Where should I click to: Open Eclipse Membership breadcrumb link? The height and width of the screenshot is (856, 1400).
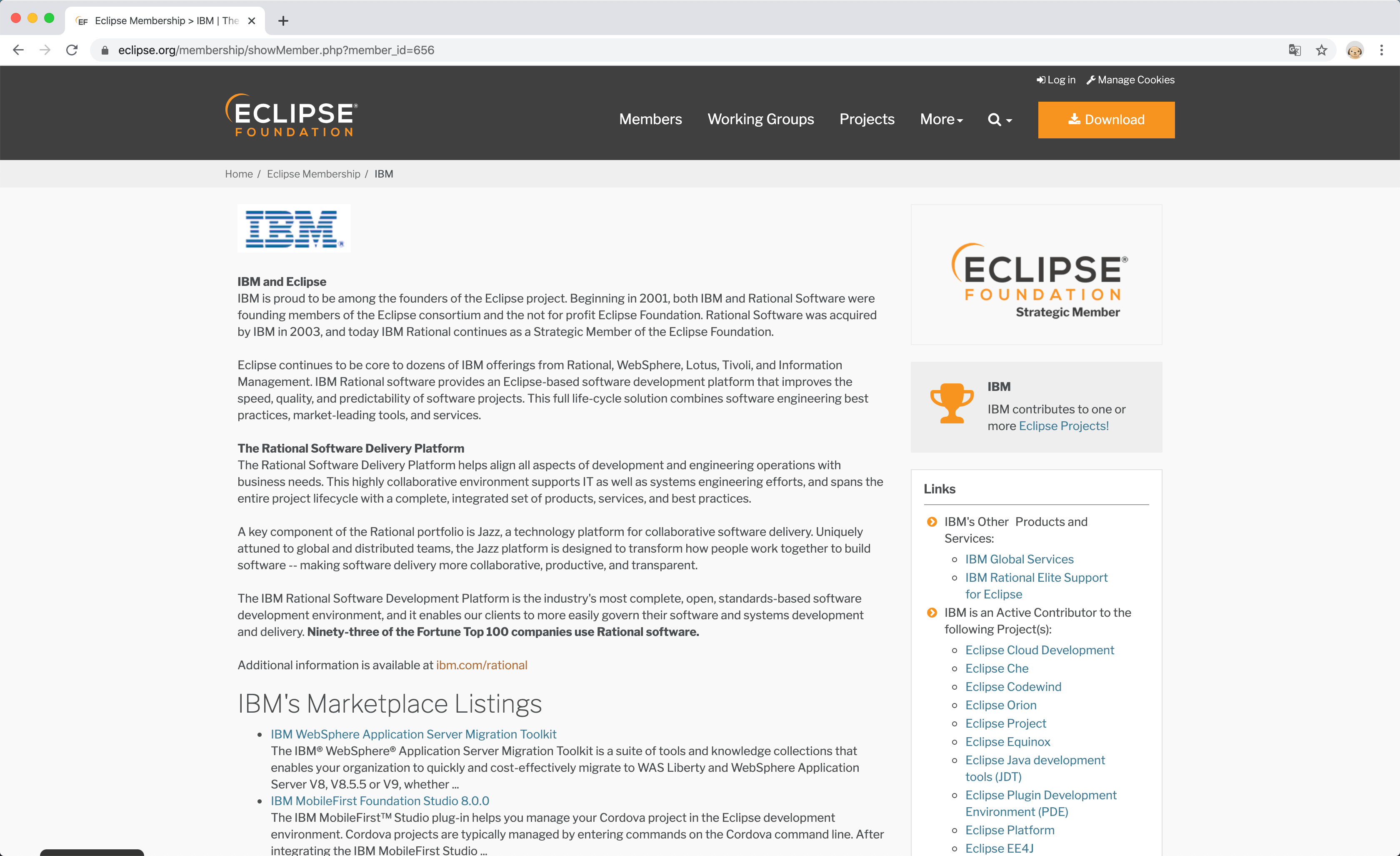(314, 174)
